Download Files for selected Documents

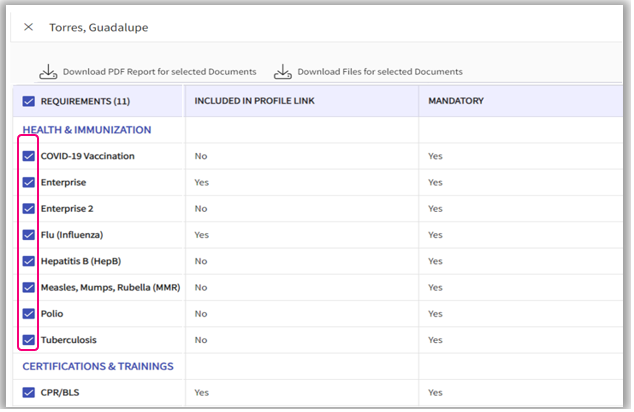pyautogui.click(x=379, y=72)
